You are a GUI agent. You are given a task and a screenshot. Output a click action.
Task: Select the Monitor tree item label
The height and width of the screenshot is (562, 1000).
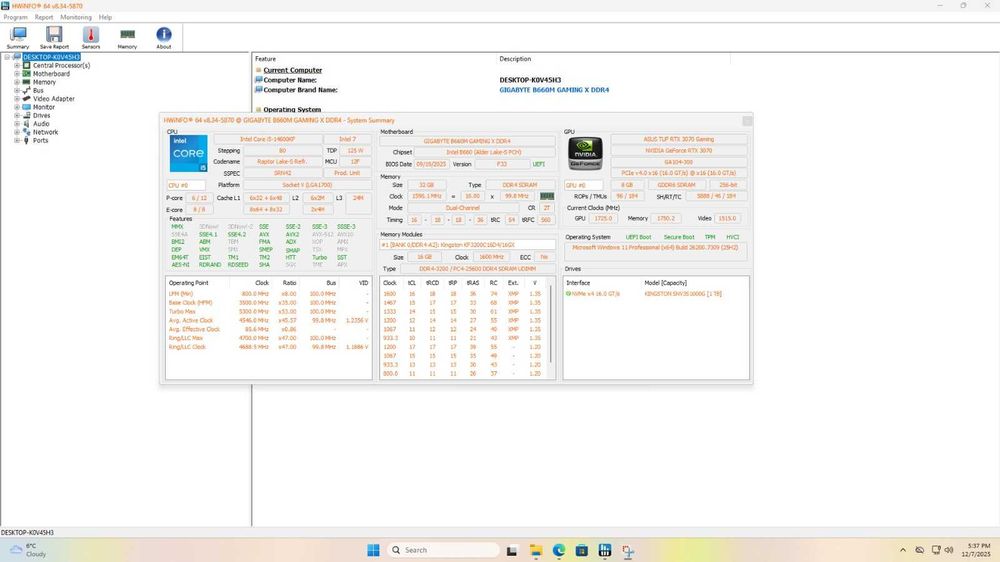pyautogui.click(x=44, y=107)
